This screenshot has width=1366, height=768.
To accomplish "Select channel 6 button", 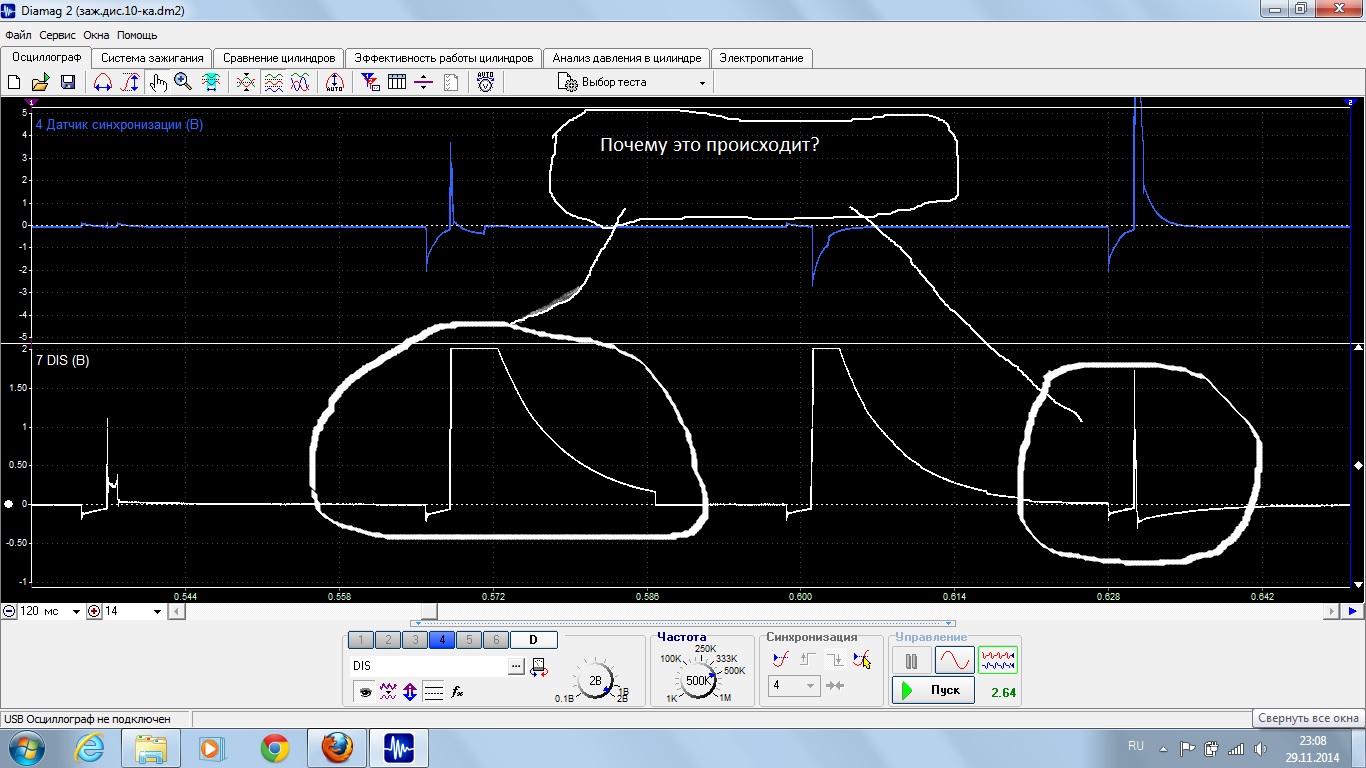I will coord(496,640).
